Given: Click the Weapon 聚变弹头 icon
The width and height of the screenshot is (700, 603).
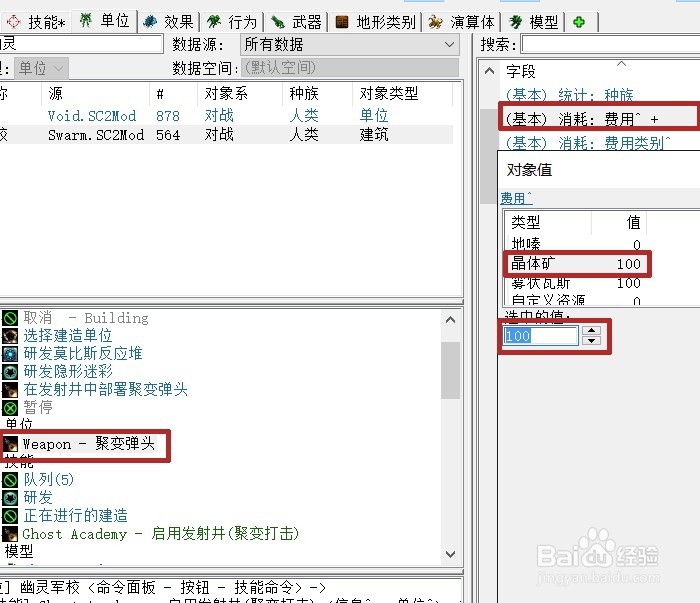Looking at the screenshot, I should pos(10,444).
